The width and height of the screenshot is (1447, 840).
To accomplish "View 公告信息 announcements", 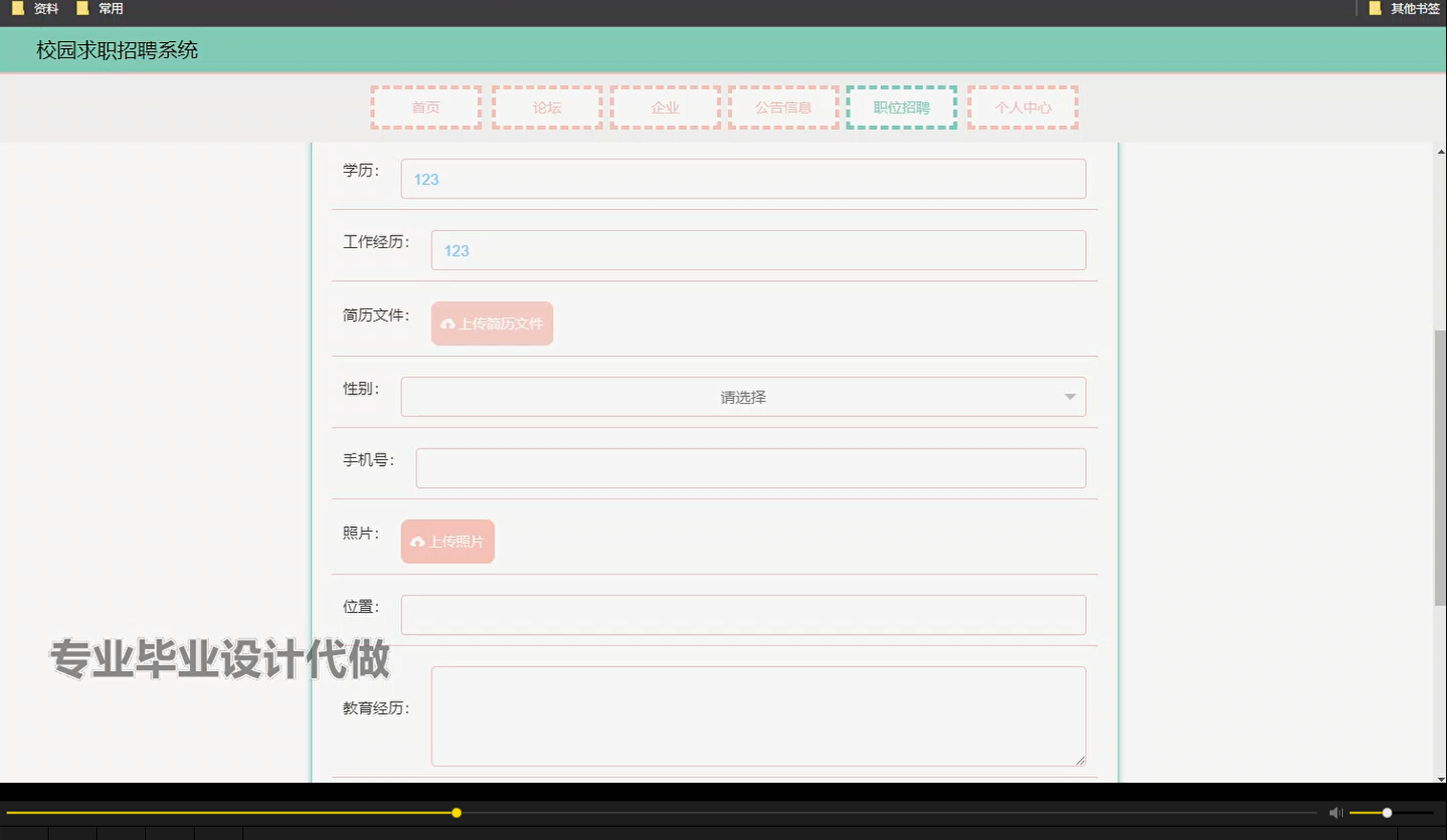I will point(783,107).
